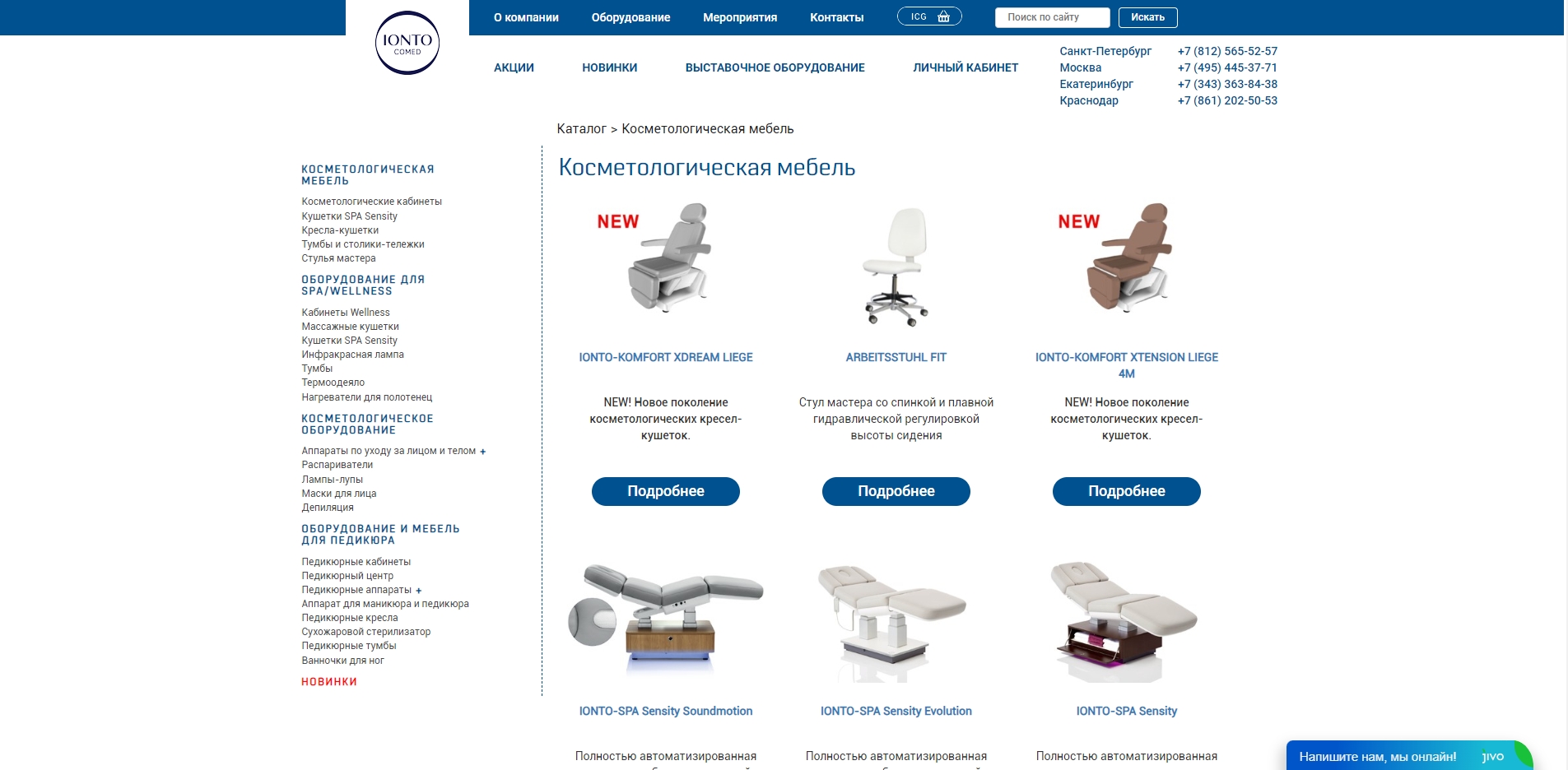Click the IONTO COMED logo
This screenshot has height=770, width=1568.
407,43
